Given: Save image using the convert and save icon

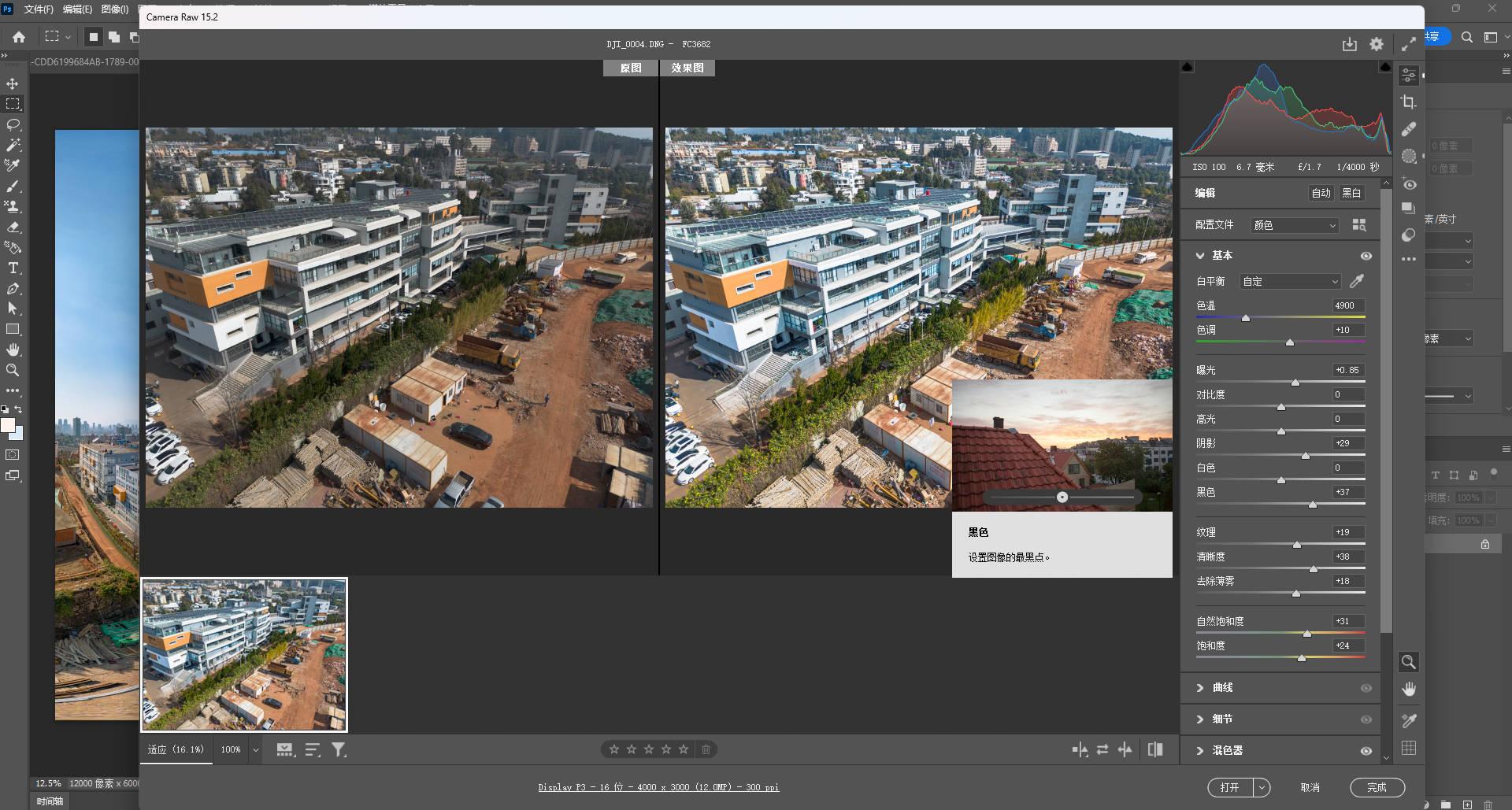Looking at the screenshot, I should (1349, 44).
